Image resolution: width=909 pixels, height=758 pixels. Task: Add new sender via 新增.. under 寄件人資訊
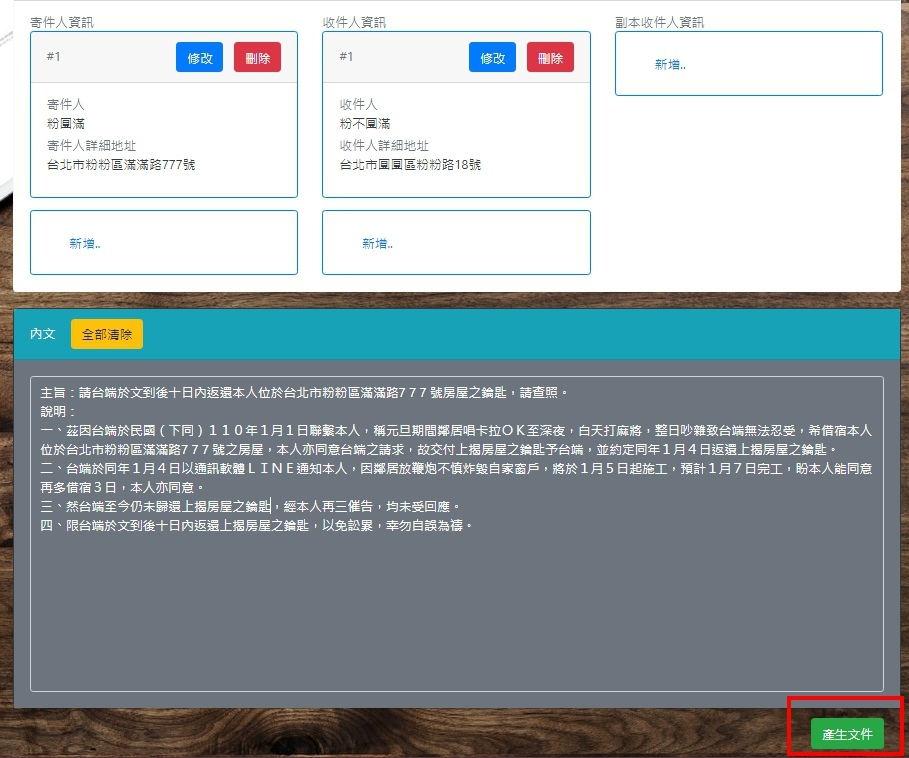tap(85, 243)
